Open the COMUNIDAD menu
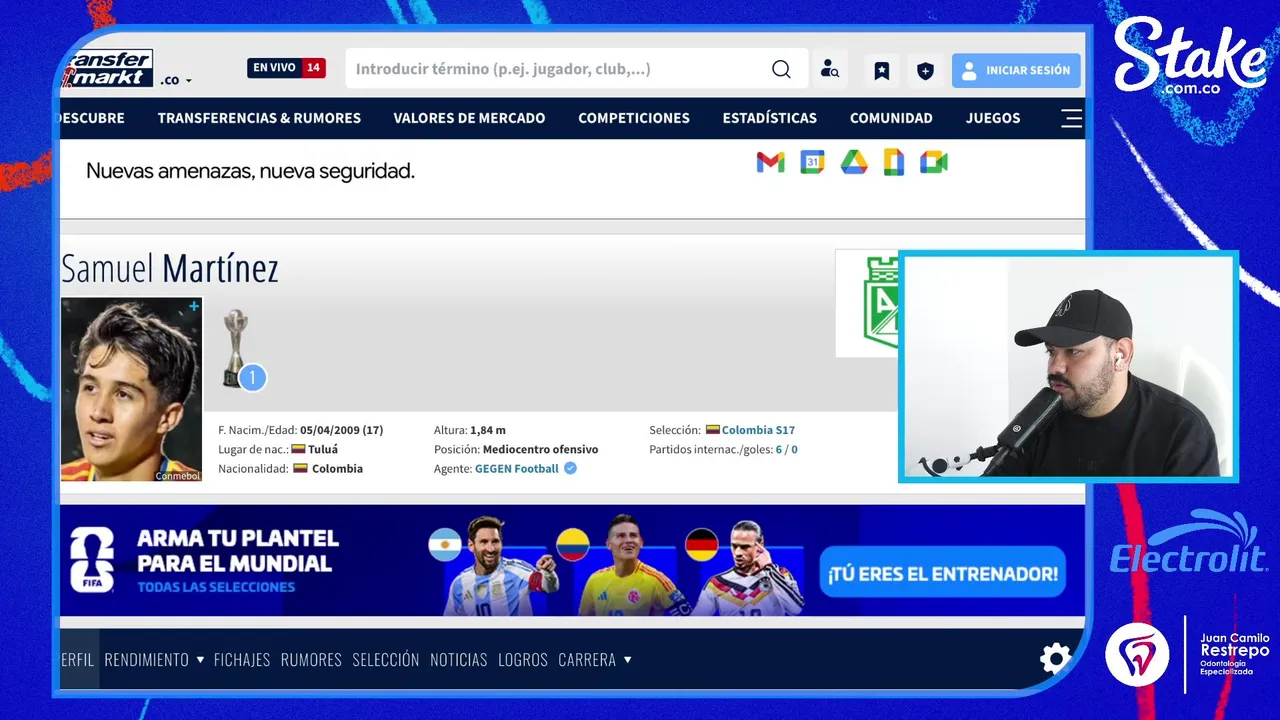 [x=891, y=118]
